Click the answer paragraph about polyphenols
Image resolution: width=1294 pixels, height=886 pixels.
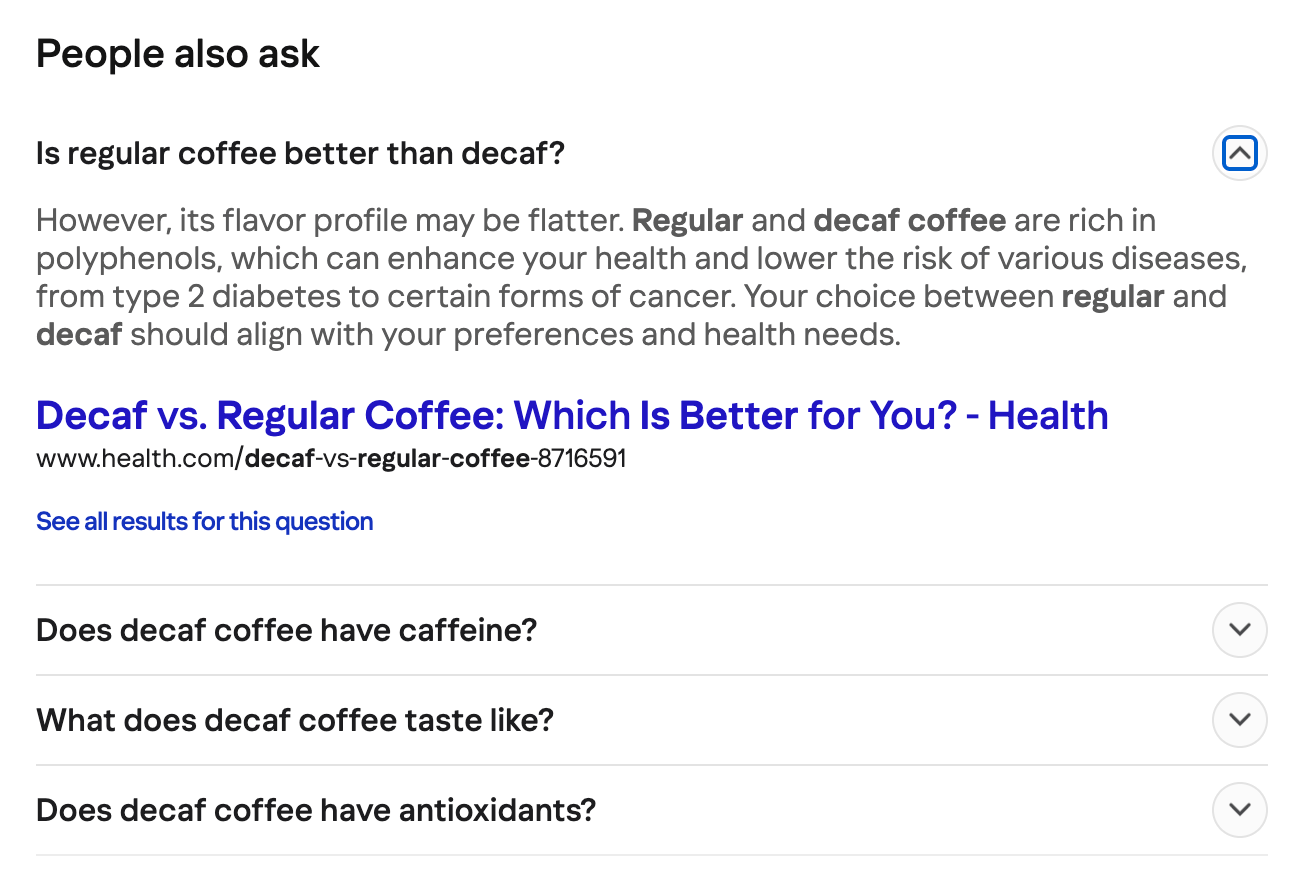(x=640, y=277)
